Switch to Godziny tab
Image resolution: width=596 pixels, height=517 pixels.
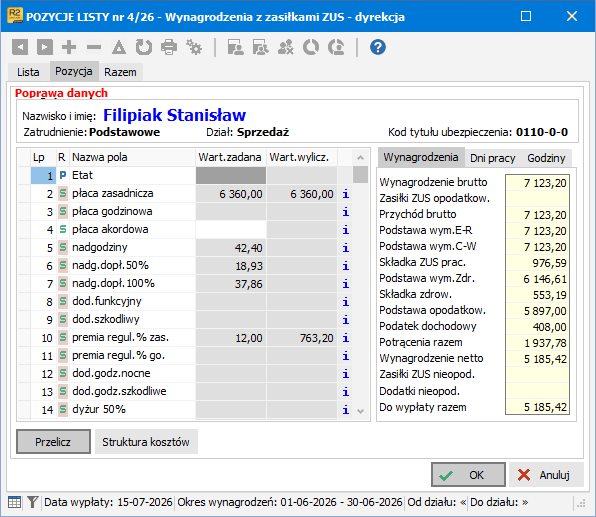546,158
